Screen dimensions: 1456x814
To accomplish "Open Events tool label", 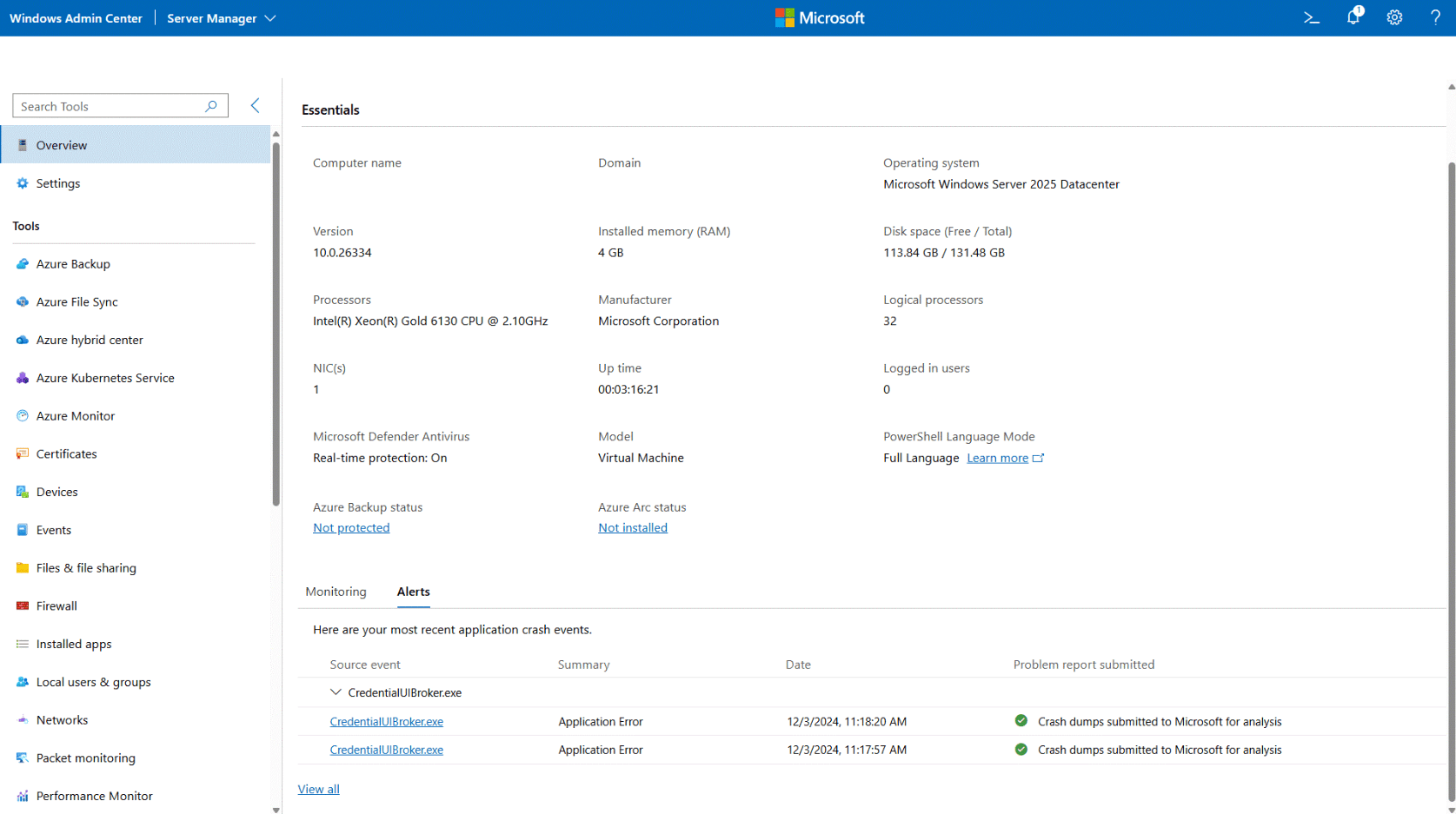I will click(54, 530).
